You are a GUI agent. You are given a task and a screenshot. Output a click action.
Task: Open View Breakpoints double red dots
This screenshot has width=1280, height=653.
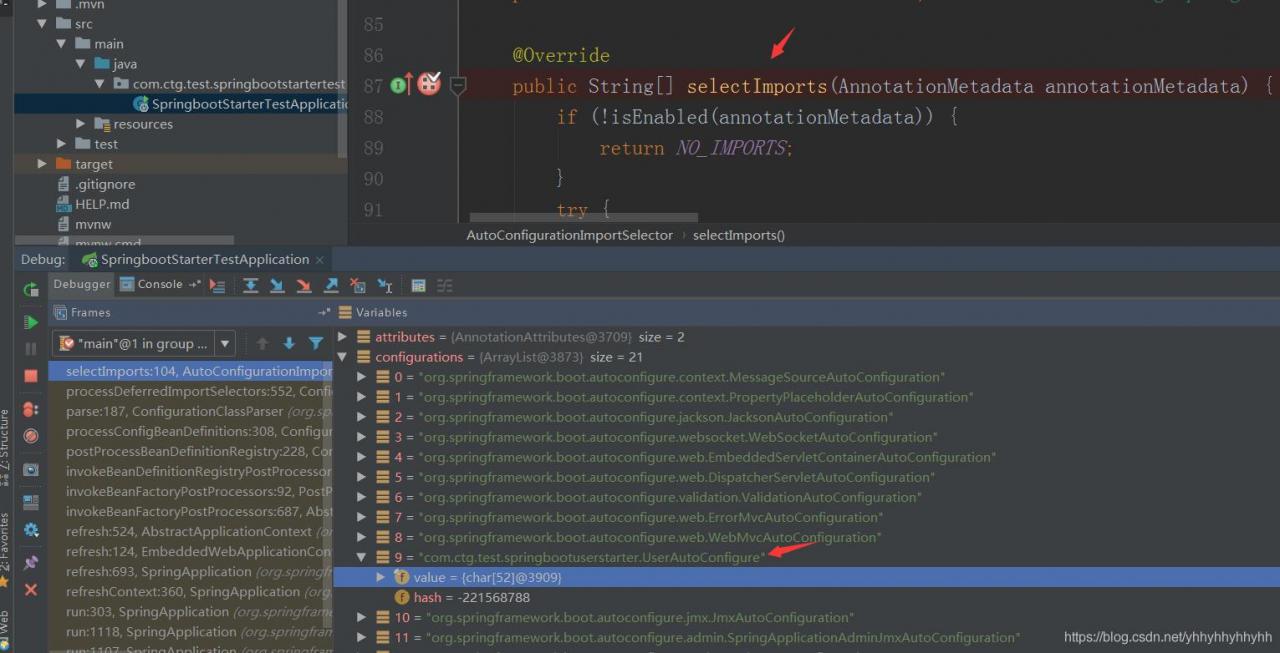click(x=31, y=409)
